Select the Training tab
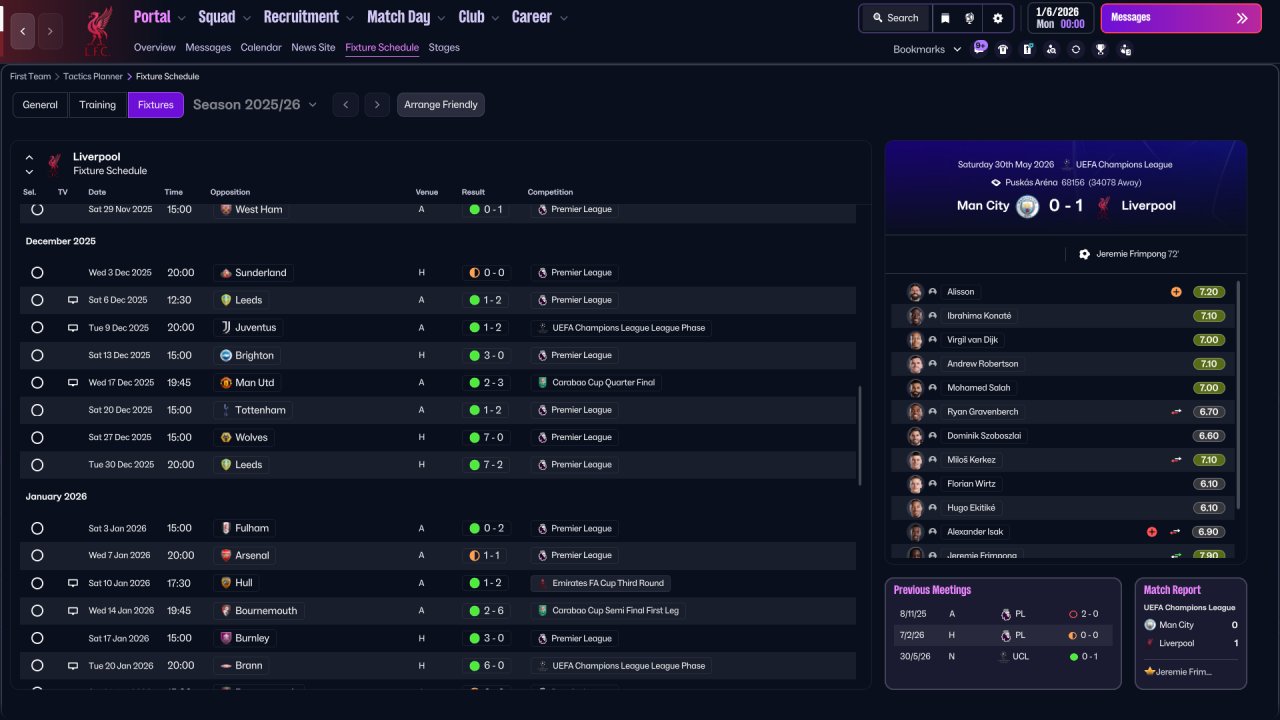 click(x=98, y=105)
